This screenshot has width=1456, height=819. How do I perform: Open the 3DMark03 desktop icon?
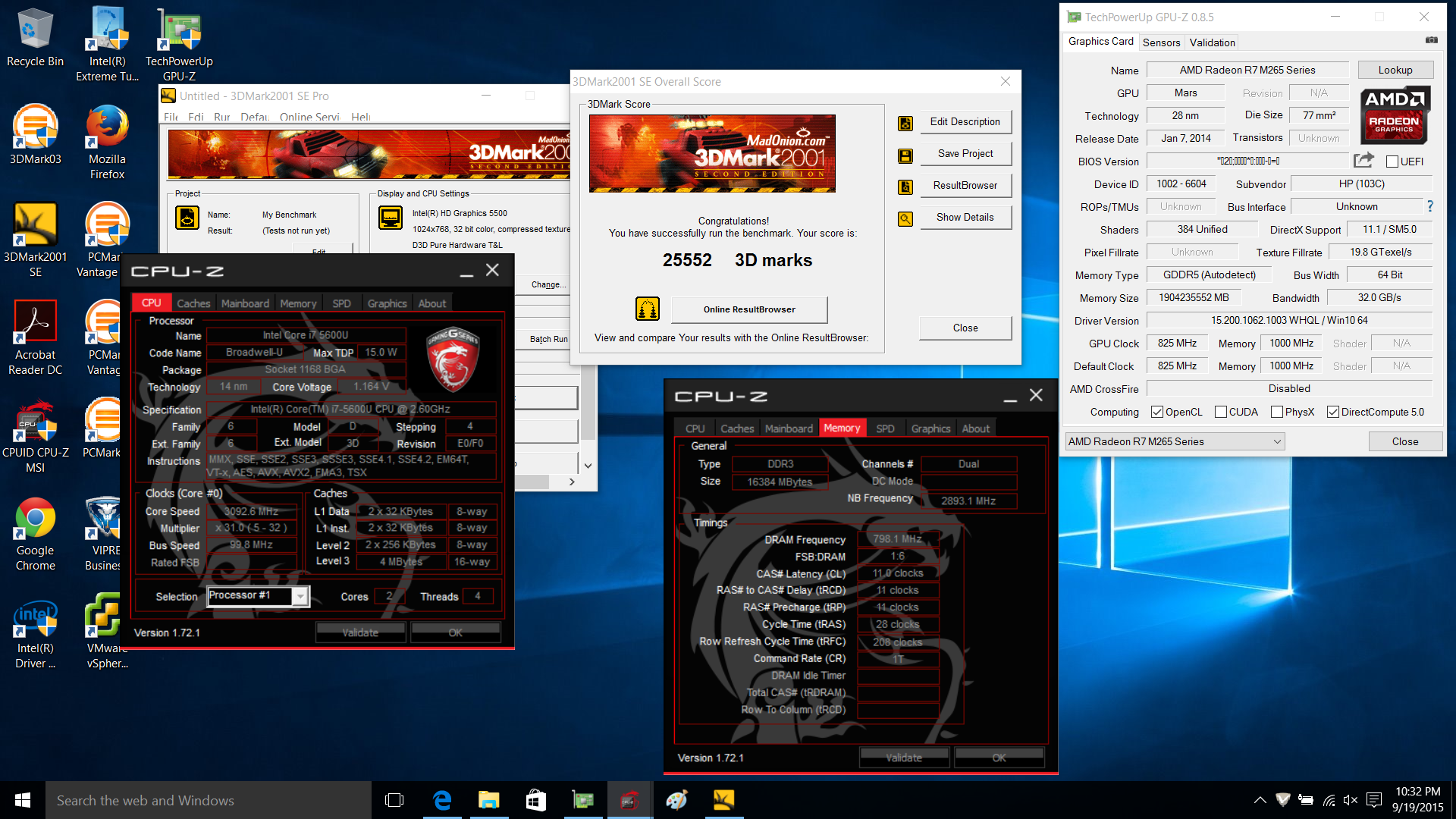tap(35, 135)
